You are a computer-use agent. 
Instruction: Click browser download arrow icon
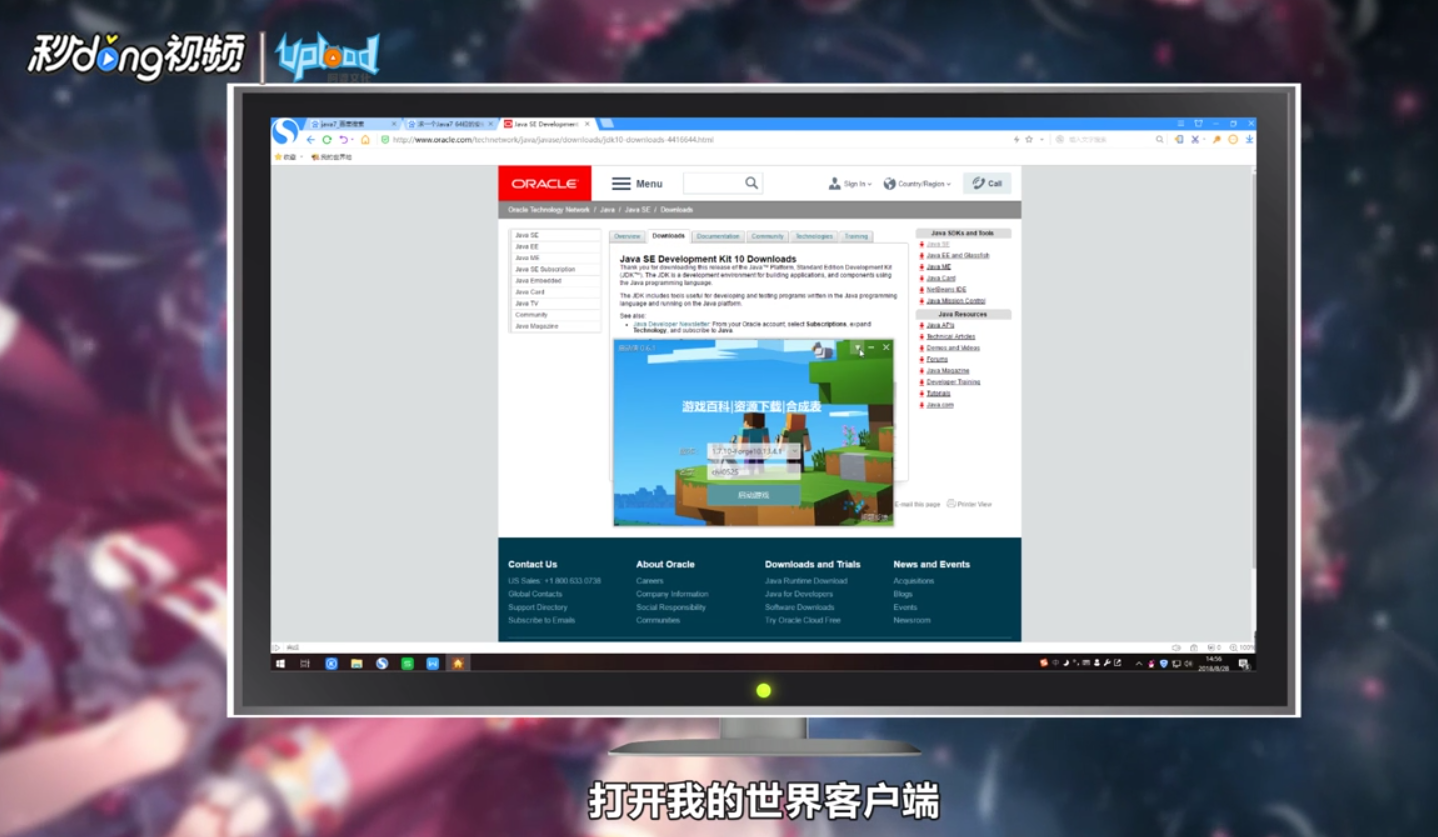pyautogui.click(x=1249, y=140)
